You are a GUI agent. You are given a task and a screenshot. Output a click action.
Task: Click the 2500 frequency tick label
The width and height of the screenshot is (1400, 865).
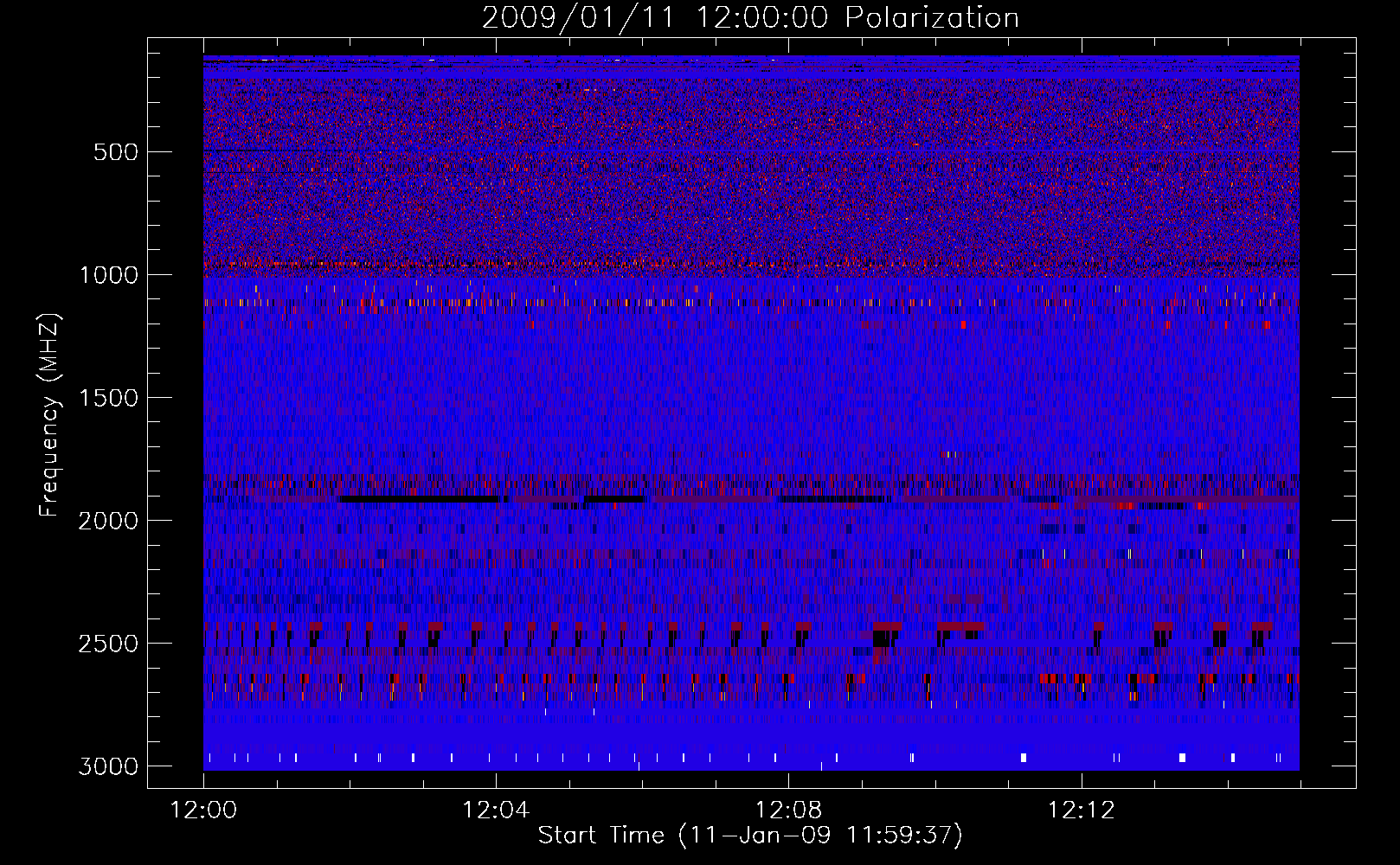[x=108, y=644]
